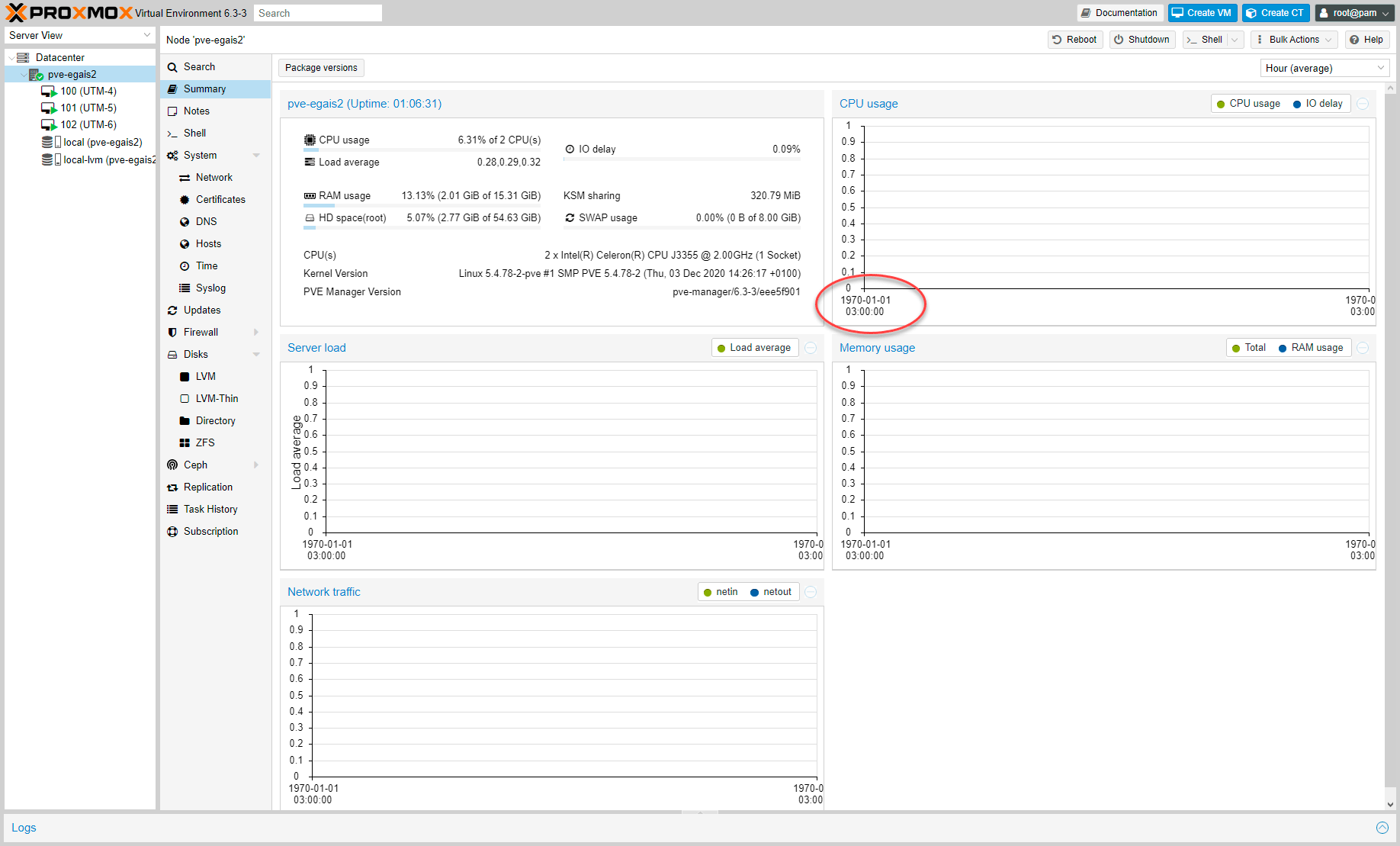Viewport: 1400px width, 846px height.
Task: Open the Hour (average) timeframe dropdown
Action: click(1324, 68)
